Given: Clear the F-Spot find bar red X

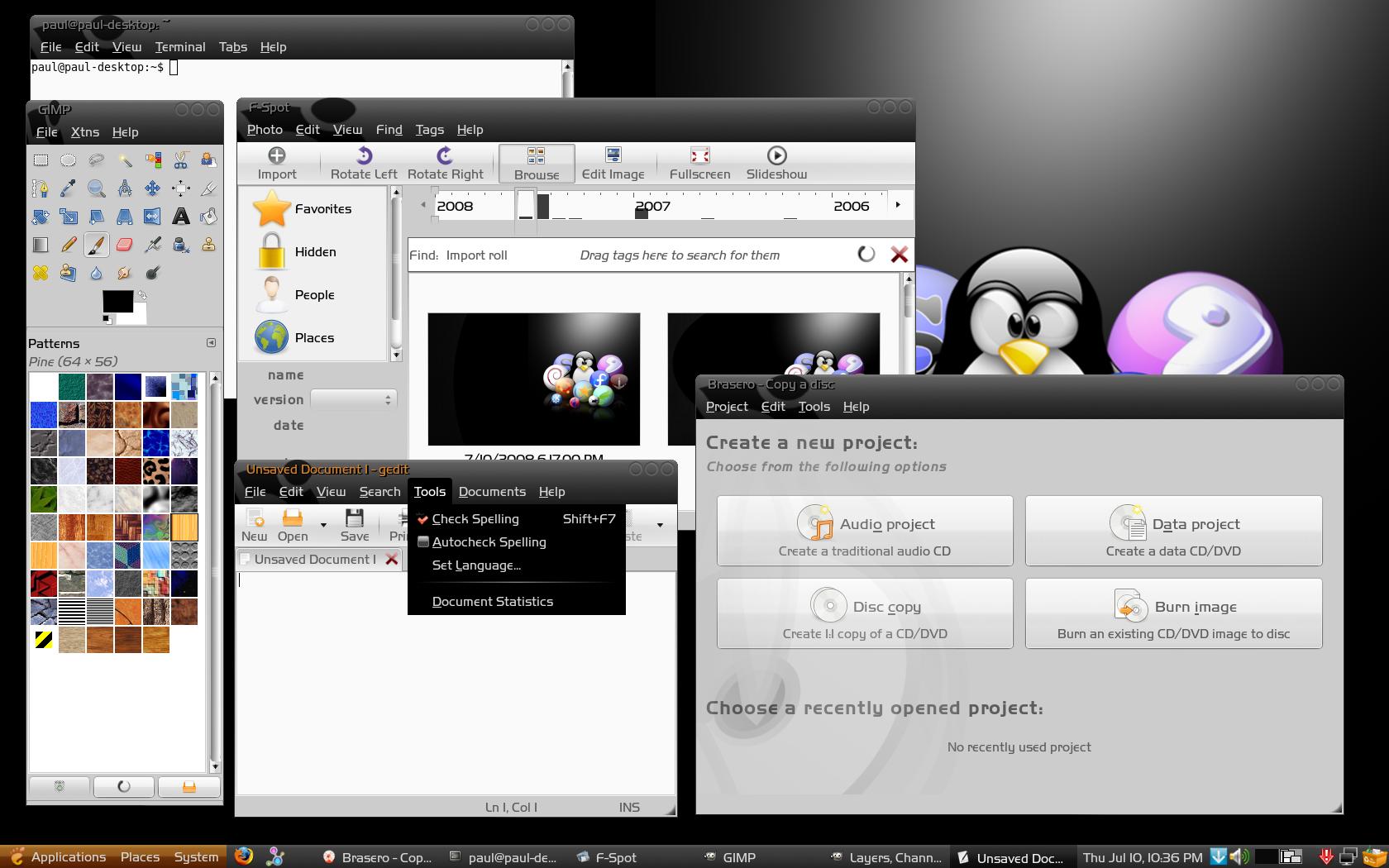Looking at the screenshot, I should pos(899,255).
